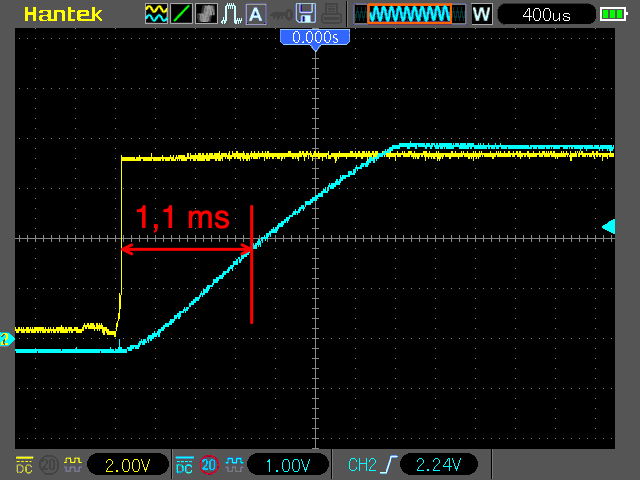Image resolution: width=640 pixels, height=480 pixels.
Task: Select the CH2 trigger source label
Action: pos(361,465)
